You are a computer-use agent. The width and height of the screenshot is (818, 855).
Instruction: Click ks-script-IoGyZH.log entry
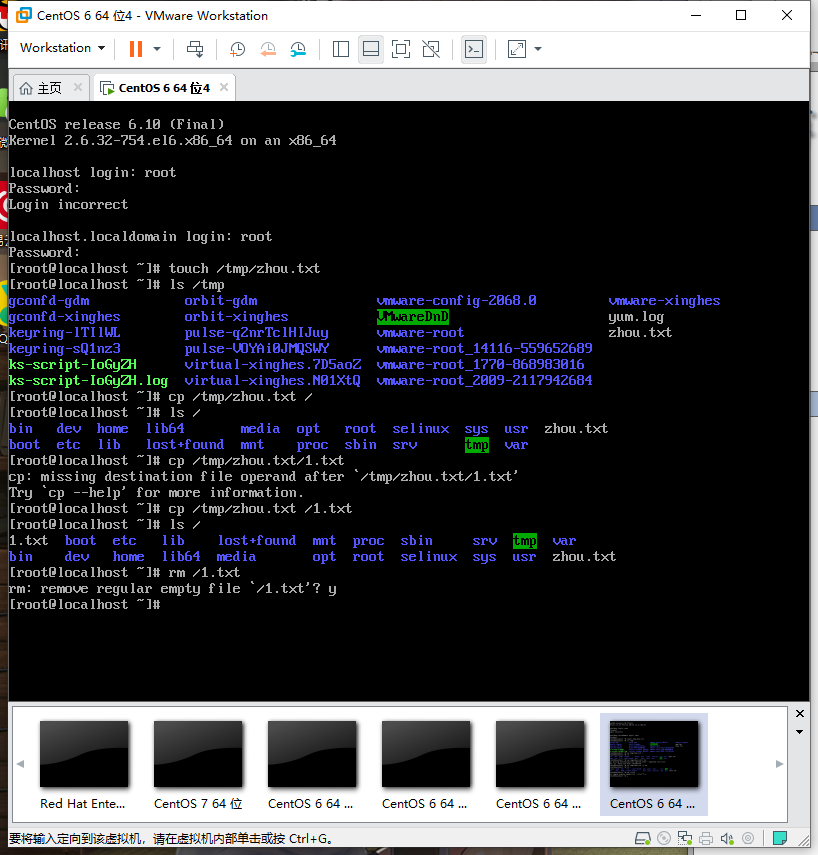coord(88,381)
